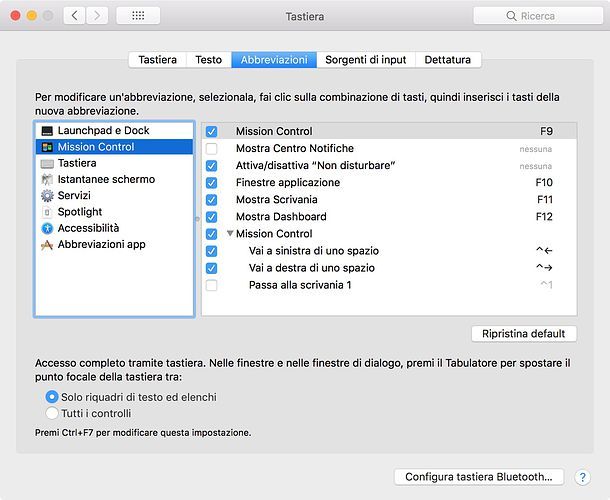
Task: Toggle the Mission Control group checkbox
Action: (x=212, y=234)
